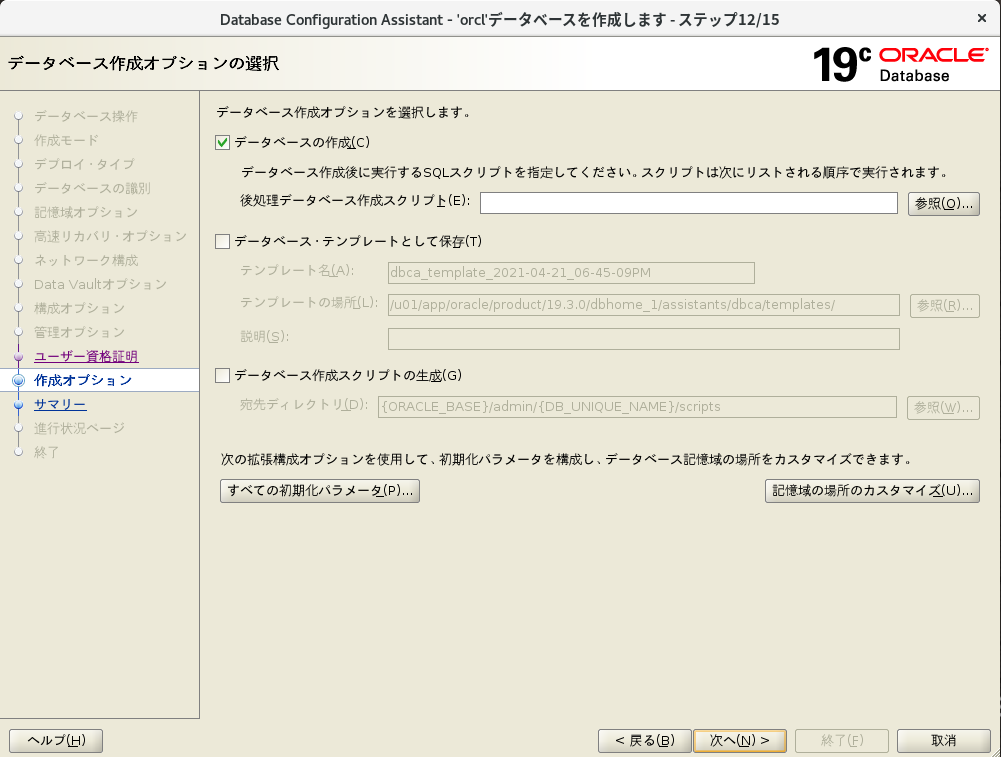Close the Database Configuration Assistant window
The height and width of the screenshot is (757, 1001).
click(981, 18)
